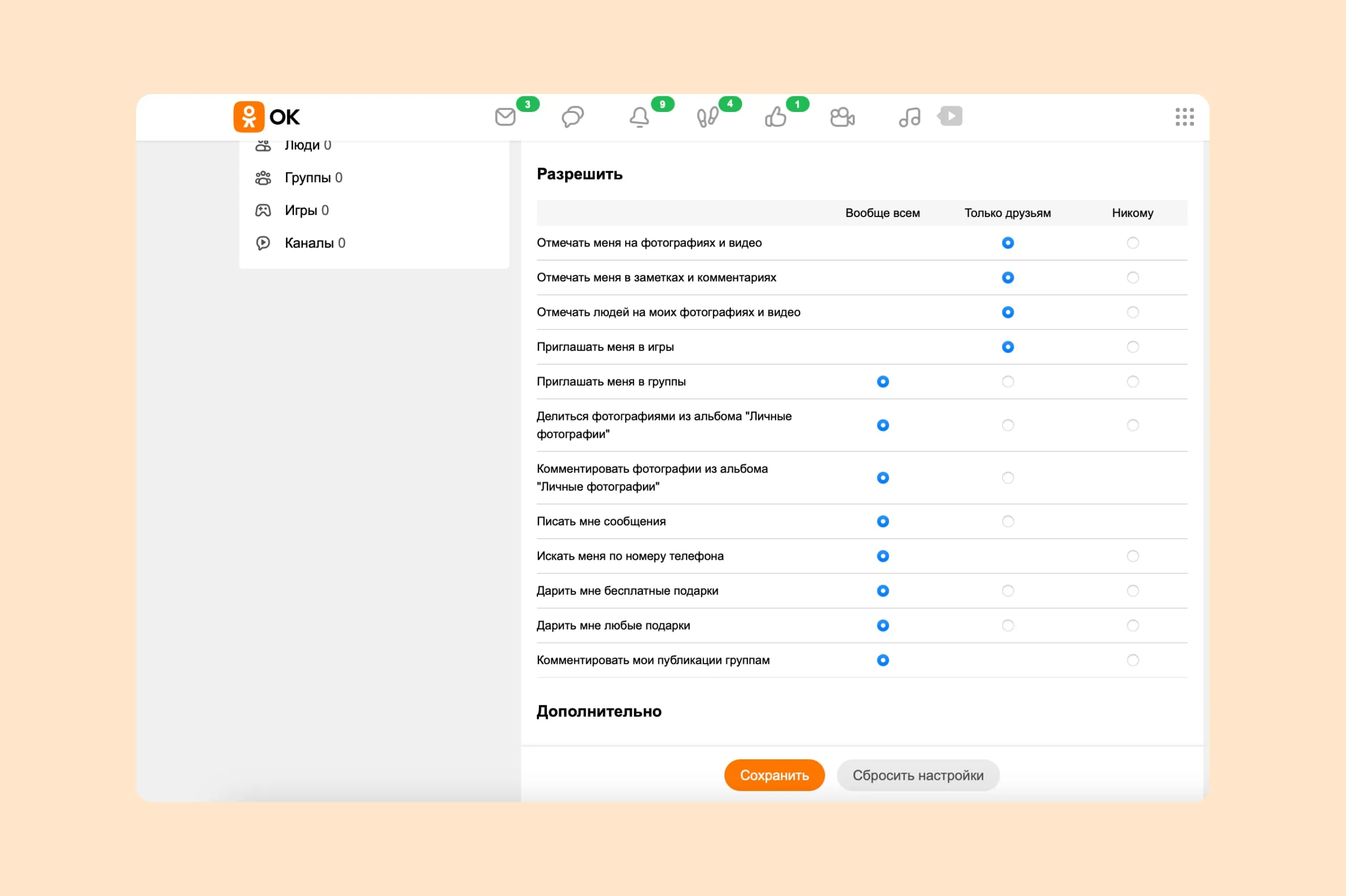Set any gifts to Никому
Viewport: 1346px width, 896px height.
[x=1132, y=626]
